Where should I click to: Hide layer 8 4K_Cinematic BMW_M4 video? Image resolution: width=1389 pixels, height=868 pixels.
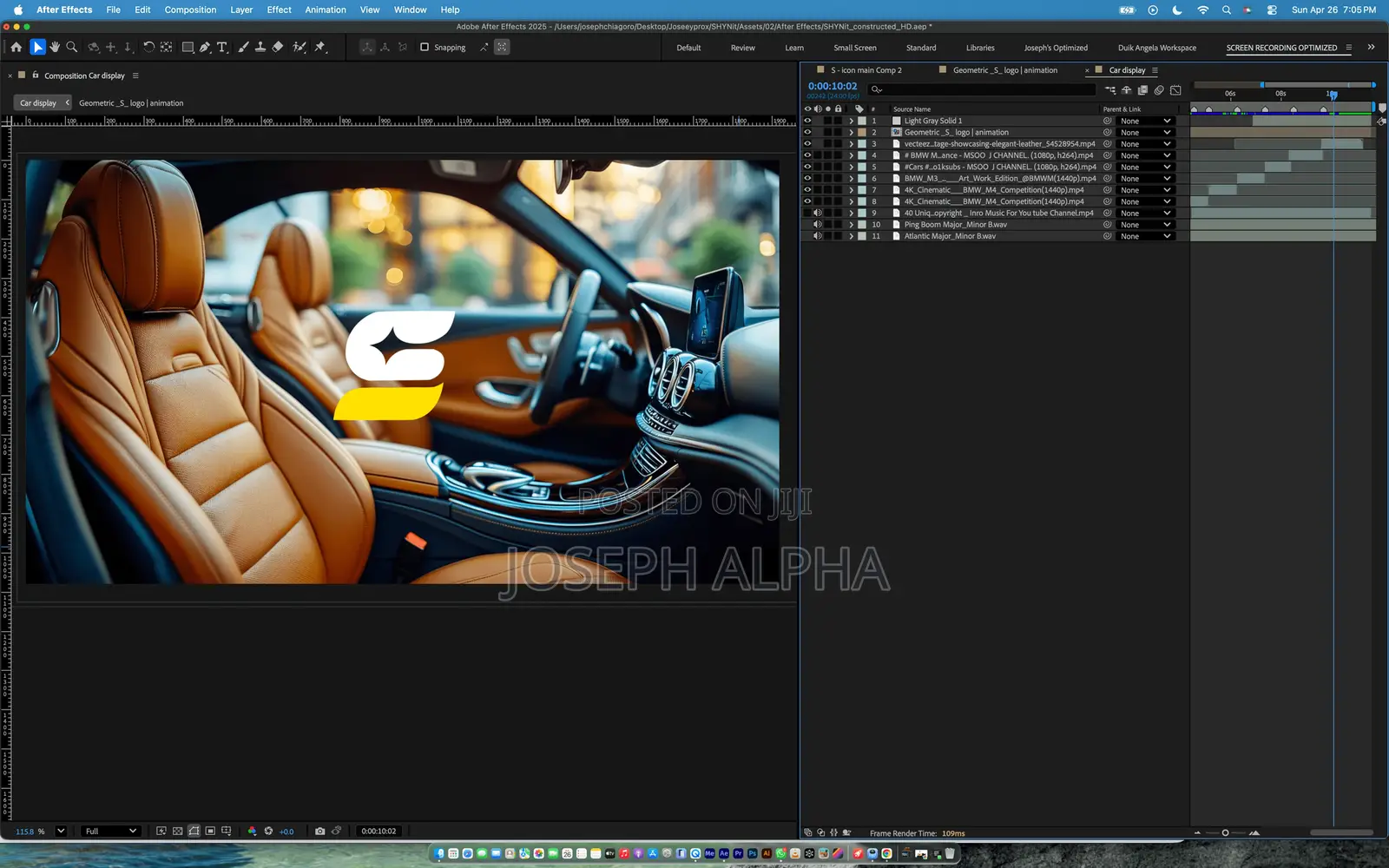pyautogui.click(x=807, y=201)
